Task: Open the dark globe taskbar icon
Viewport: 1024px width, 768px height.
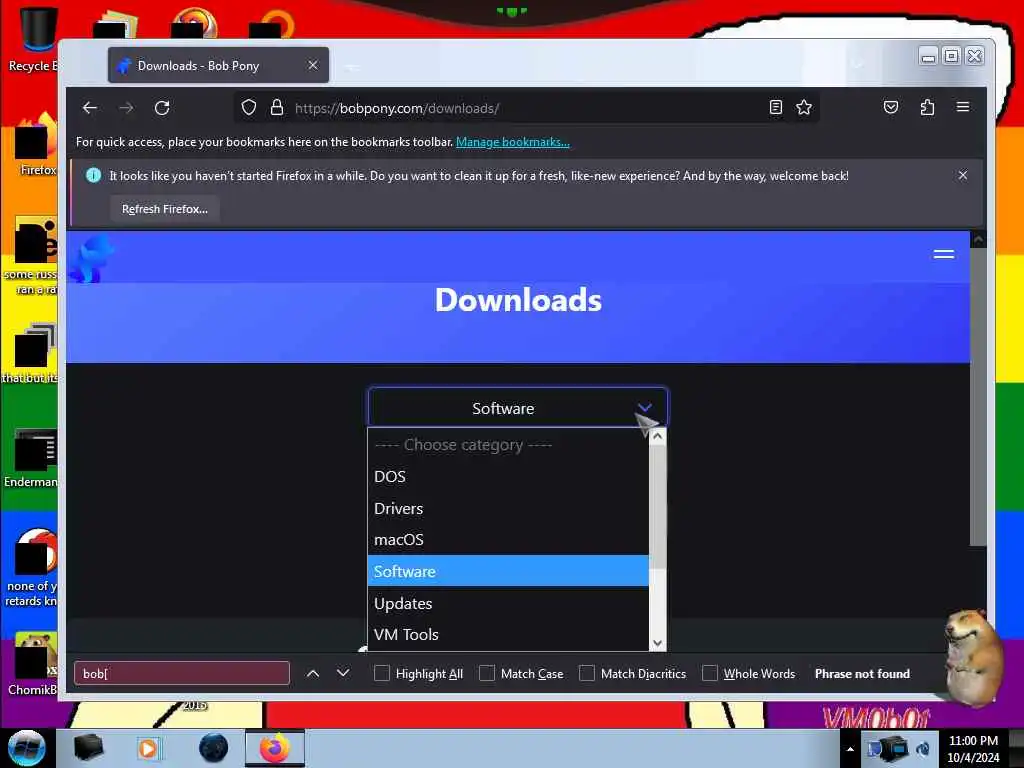Action: pyautogui.click(x=213, y=748)
